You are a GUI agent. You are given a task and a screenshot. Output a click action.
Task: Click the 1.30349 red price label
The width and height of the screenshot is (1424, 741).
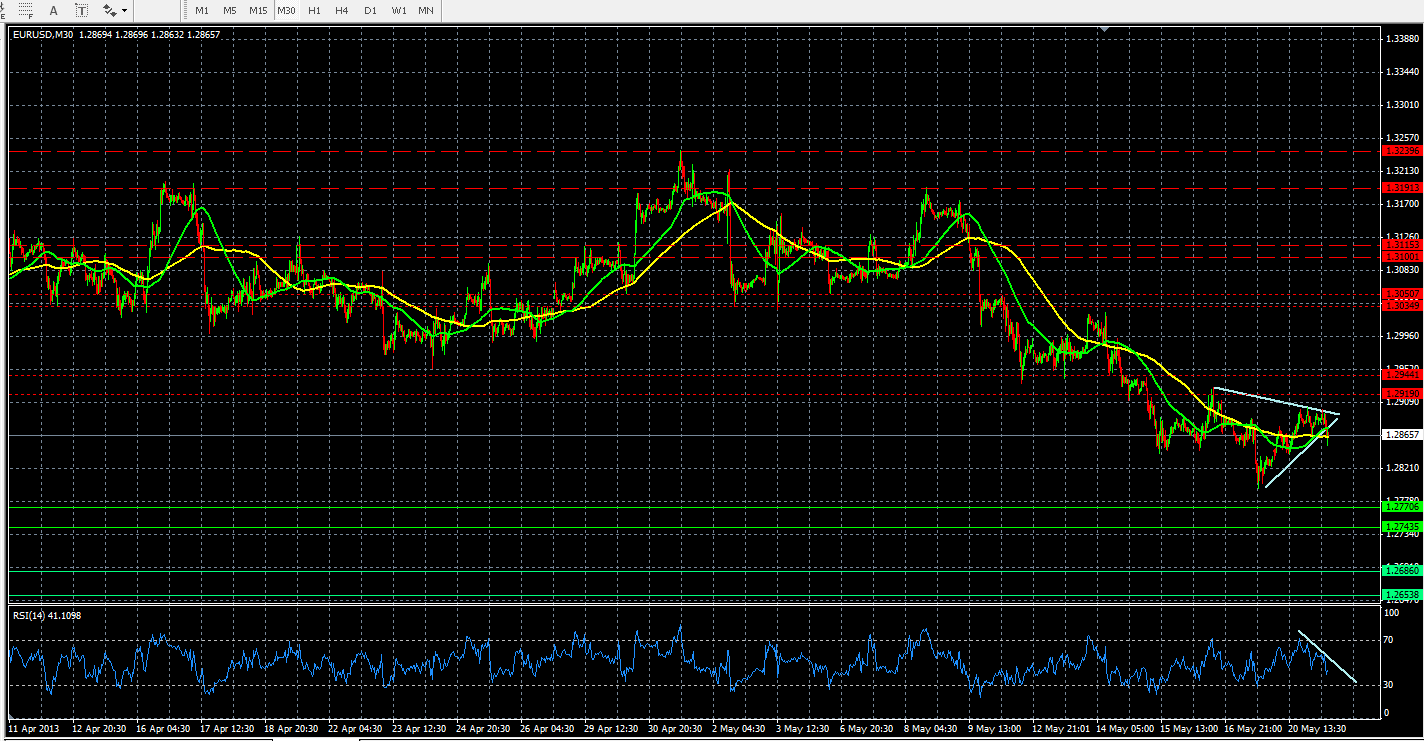[1400, 305]
